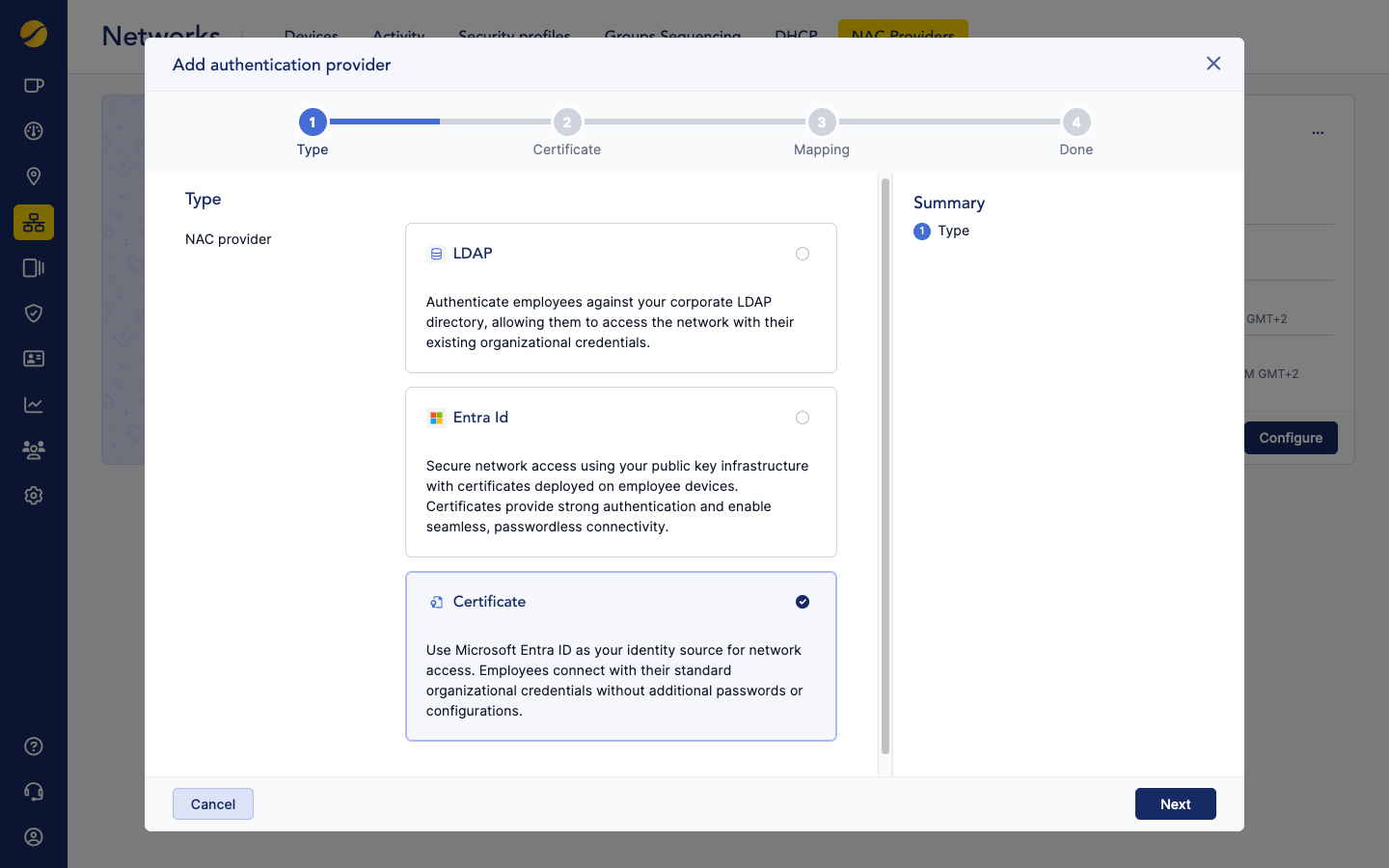Open the users group sidebar icon

pyautogui.click(x=34, y=449)
